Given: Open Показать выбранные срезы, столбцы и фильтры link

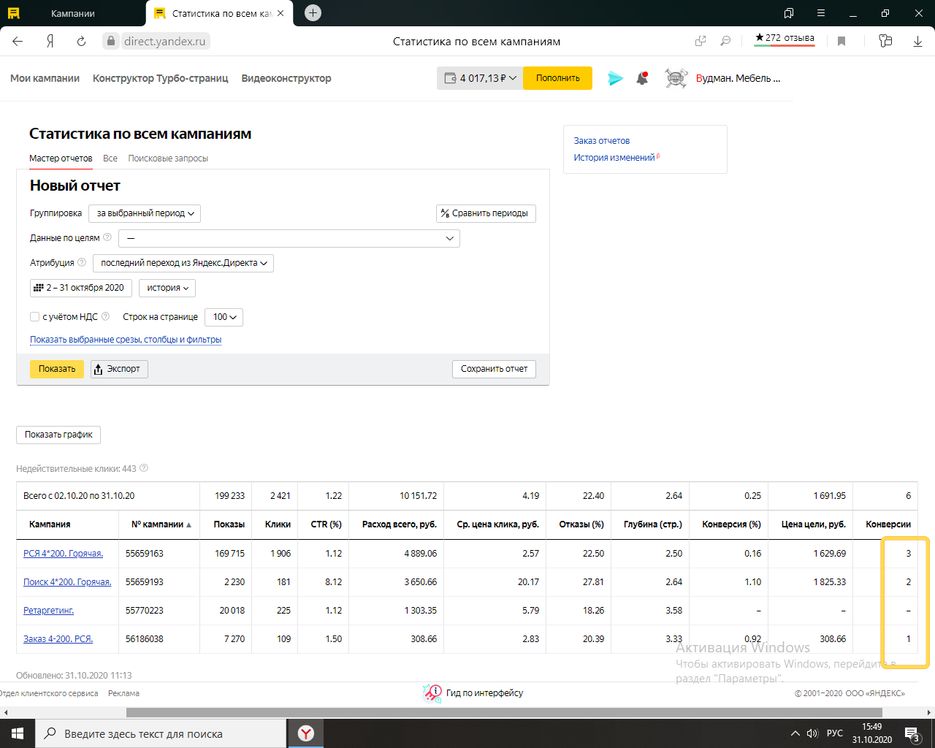Looking at the screenshot, I should pyautogui.click(x=126, y=339).
